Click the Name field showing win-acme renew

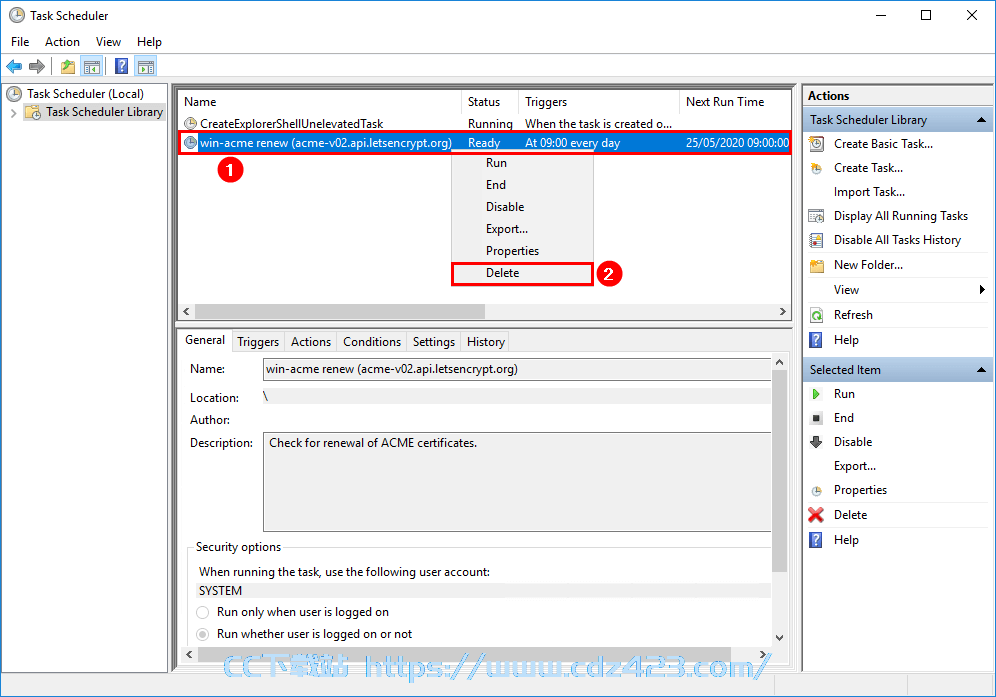pos(517,369)
